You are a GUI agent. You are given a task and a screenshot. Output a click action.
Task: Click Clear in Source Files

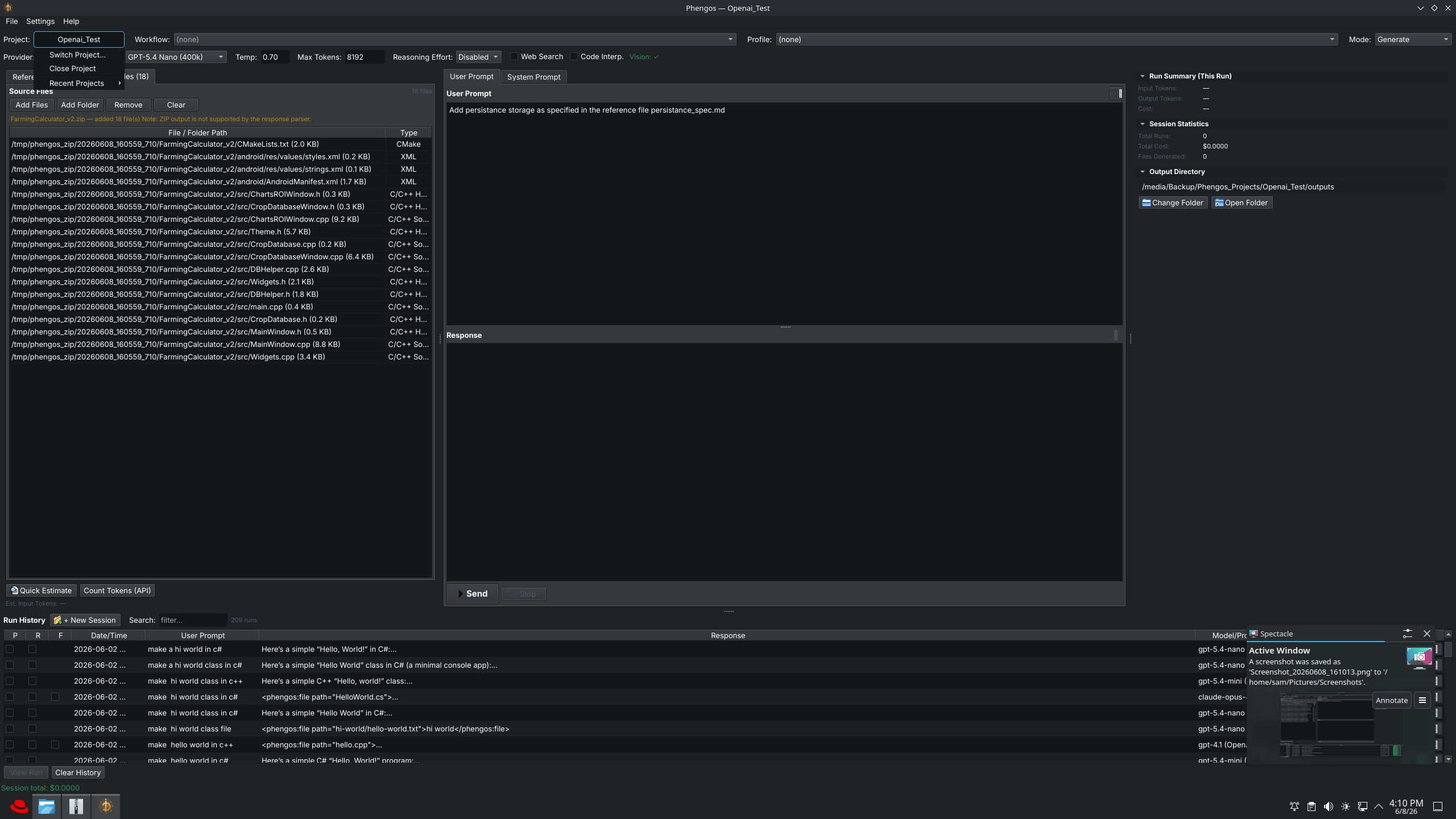pyautogui.click(x=176, y=105)
